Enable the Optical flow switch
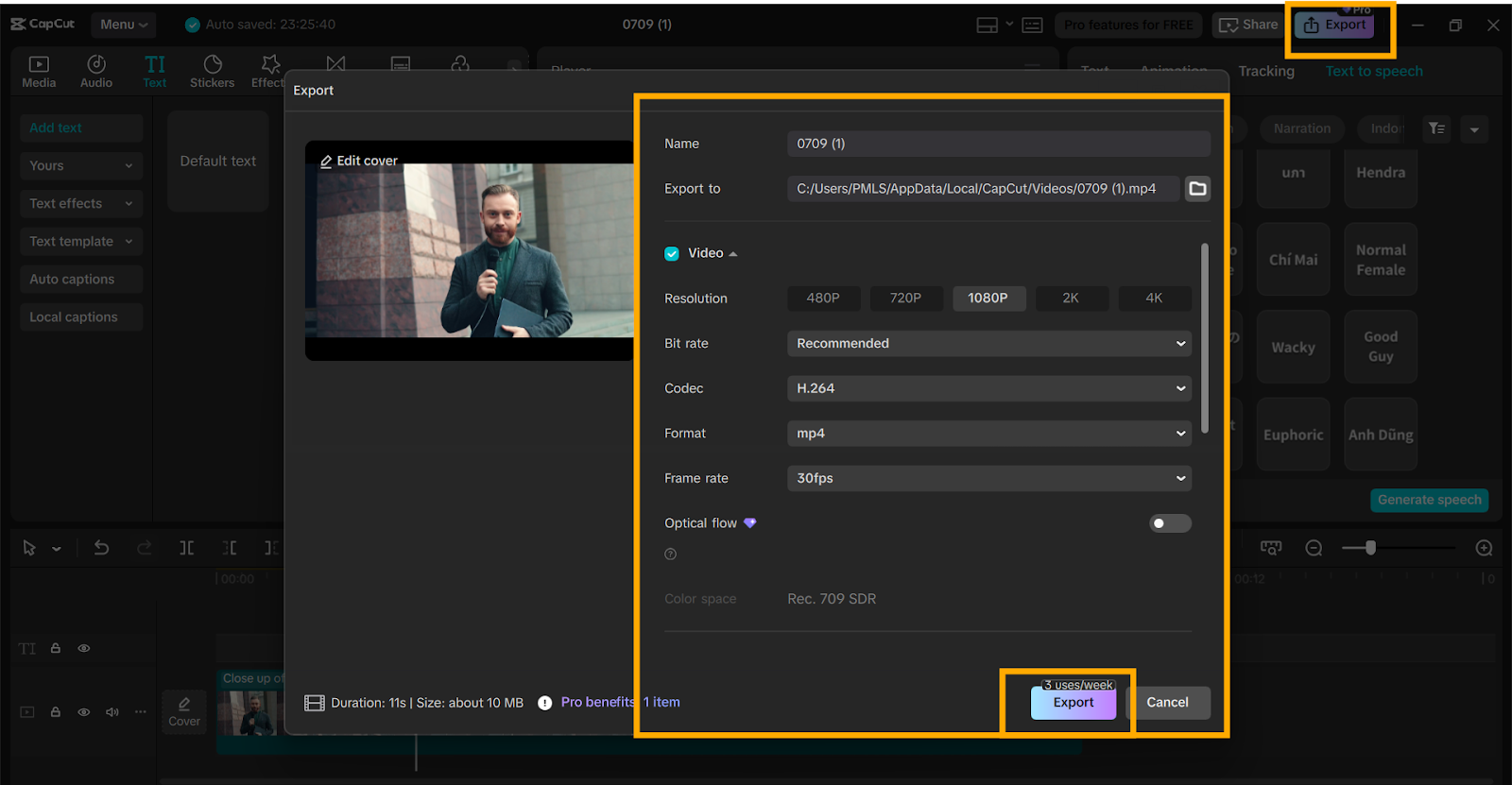The width and height of the screenshot is (1512, 785). (1170, 523)
